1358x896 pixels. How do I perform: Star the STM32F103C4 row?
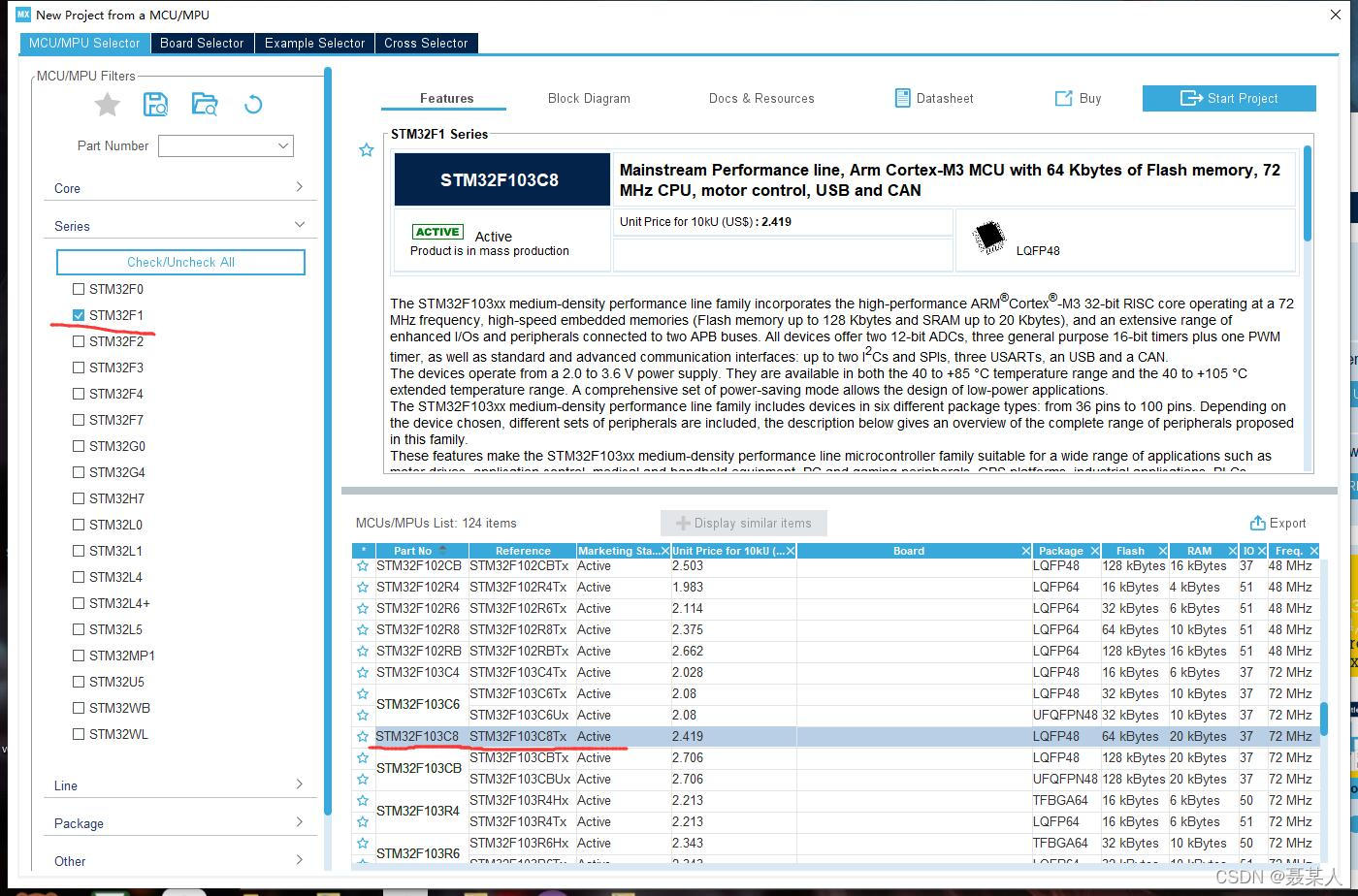pyautogui.click(x=363, y=672)
